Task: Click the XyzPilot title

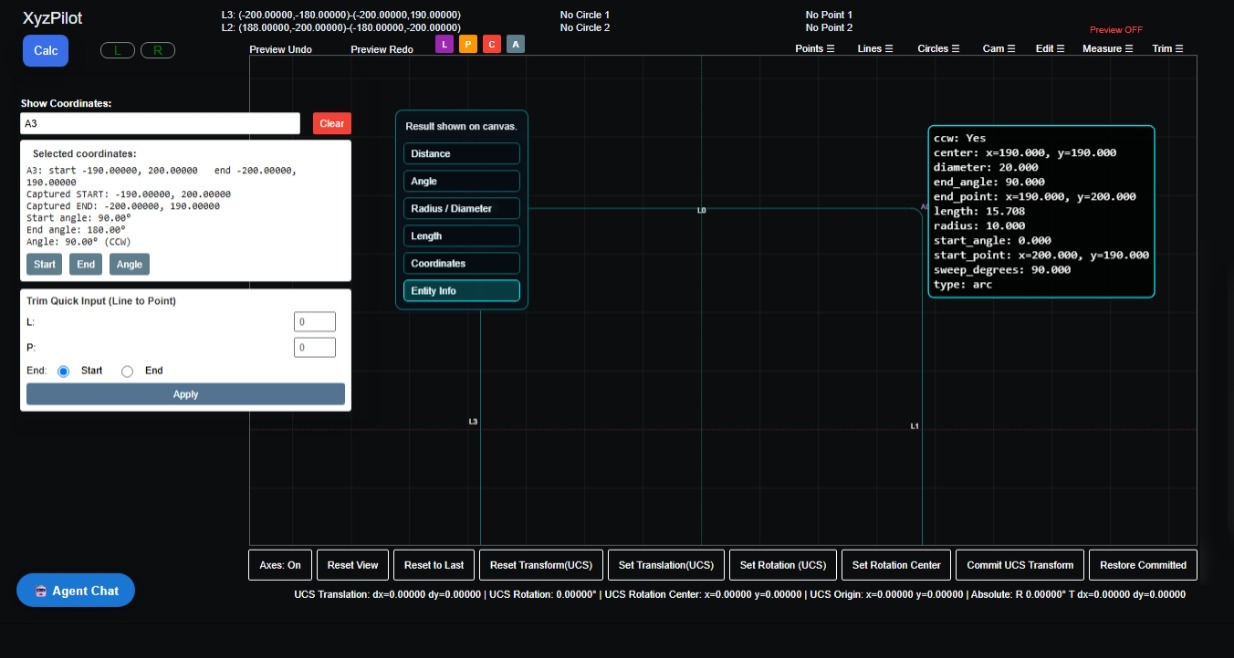Action: pos(53,18)
